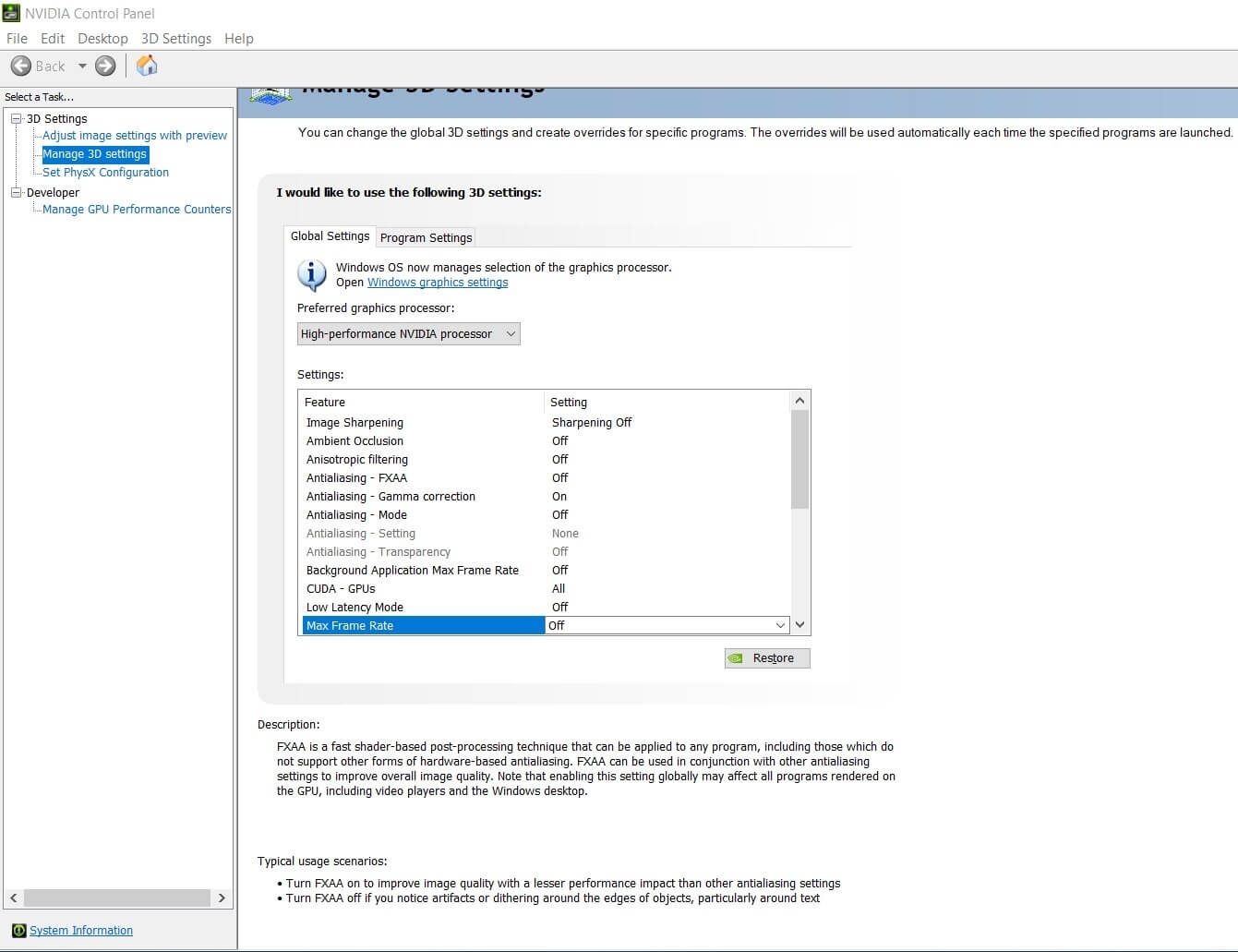Open the Back history dropdown arrow

(82, 66)
